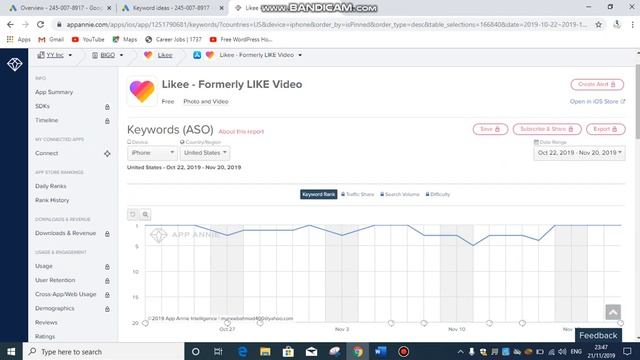The width and height of the screenshot is (640, 360).
Task: Open the About this report link
Action: [x=241, y=132]
